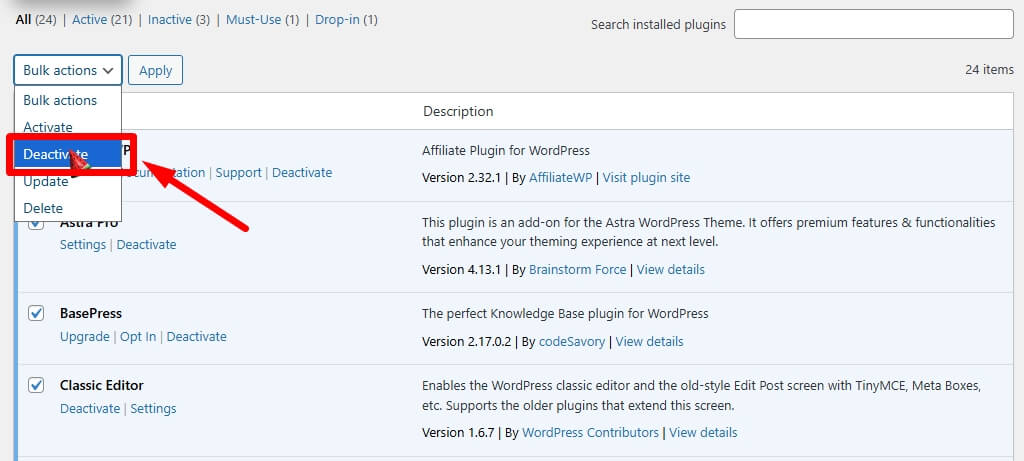The image size is (1024, 461).
Task: Click the BasePress Upgrade link
Action: point(85,336)
